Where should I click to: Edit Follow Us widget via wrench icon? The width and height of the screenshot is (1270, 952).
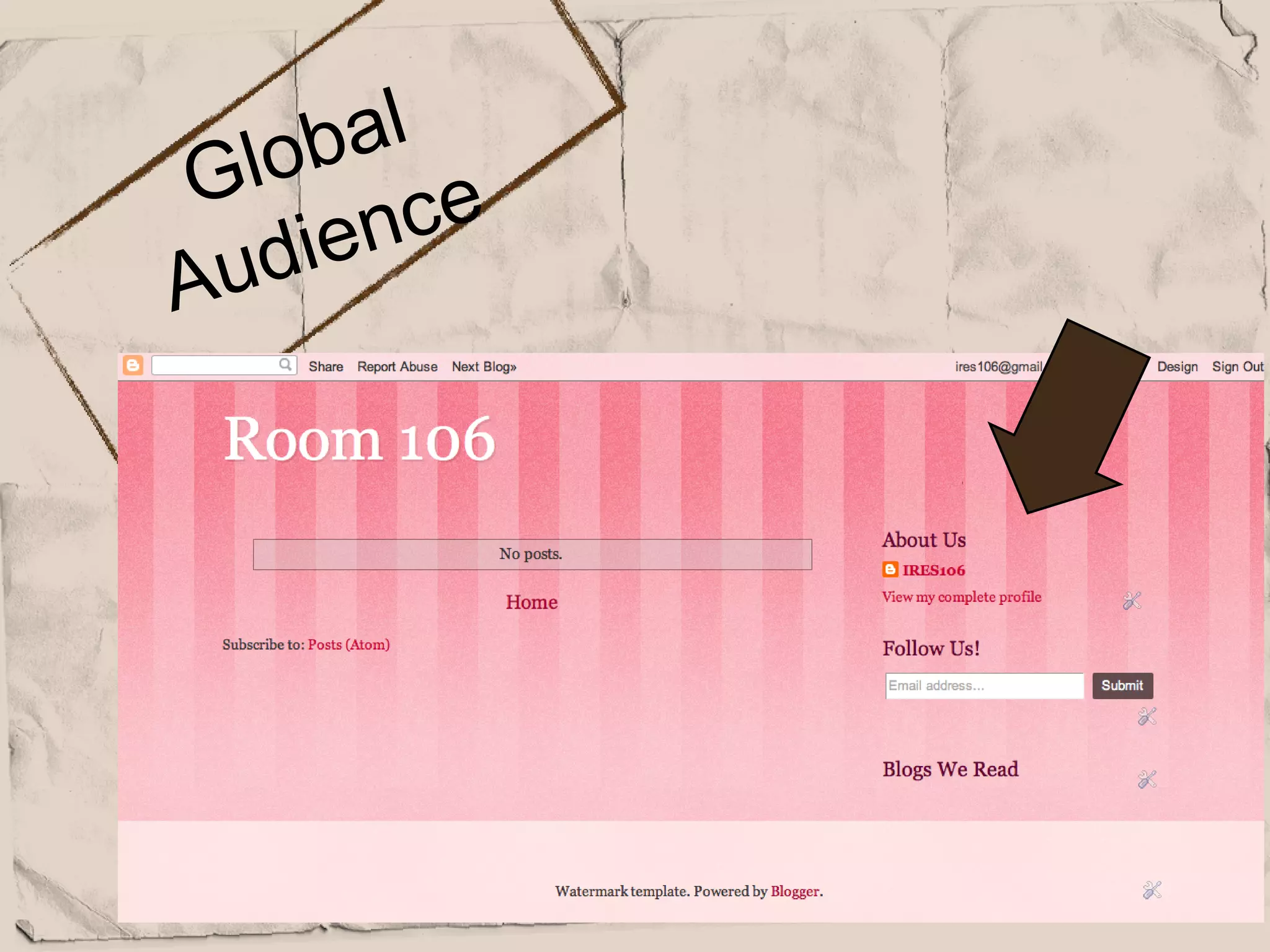click(1147, 716)
